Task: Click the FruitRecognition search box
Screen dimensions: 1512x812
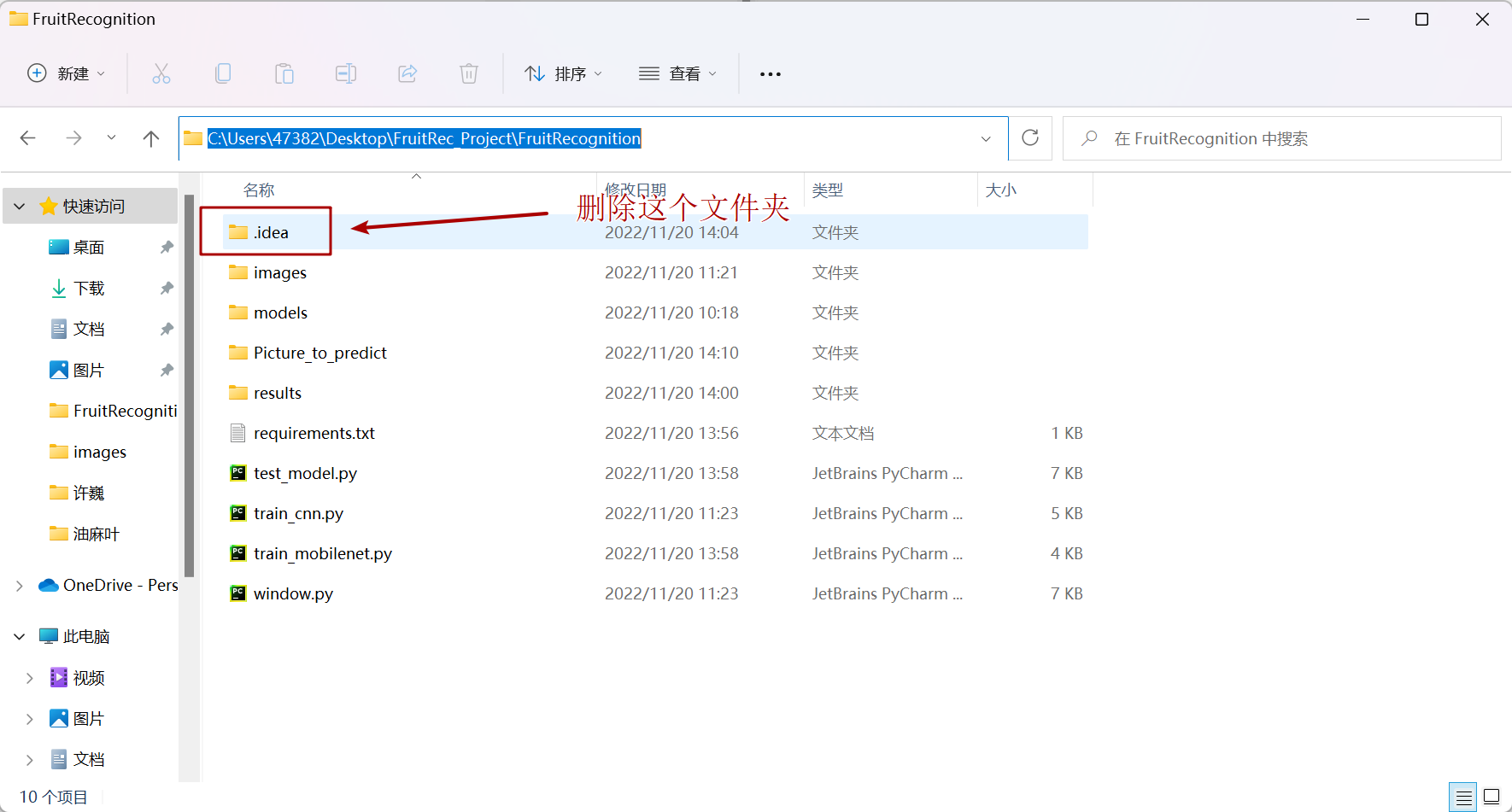Action: [1281, 138]
